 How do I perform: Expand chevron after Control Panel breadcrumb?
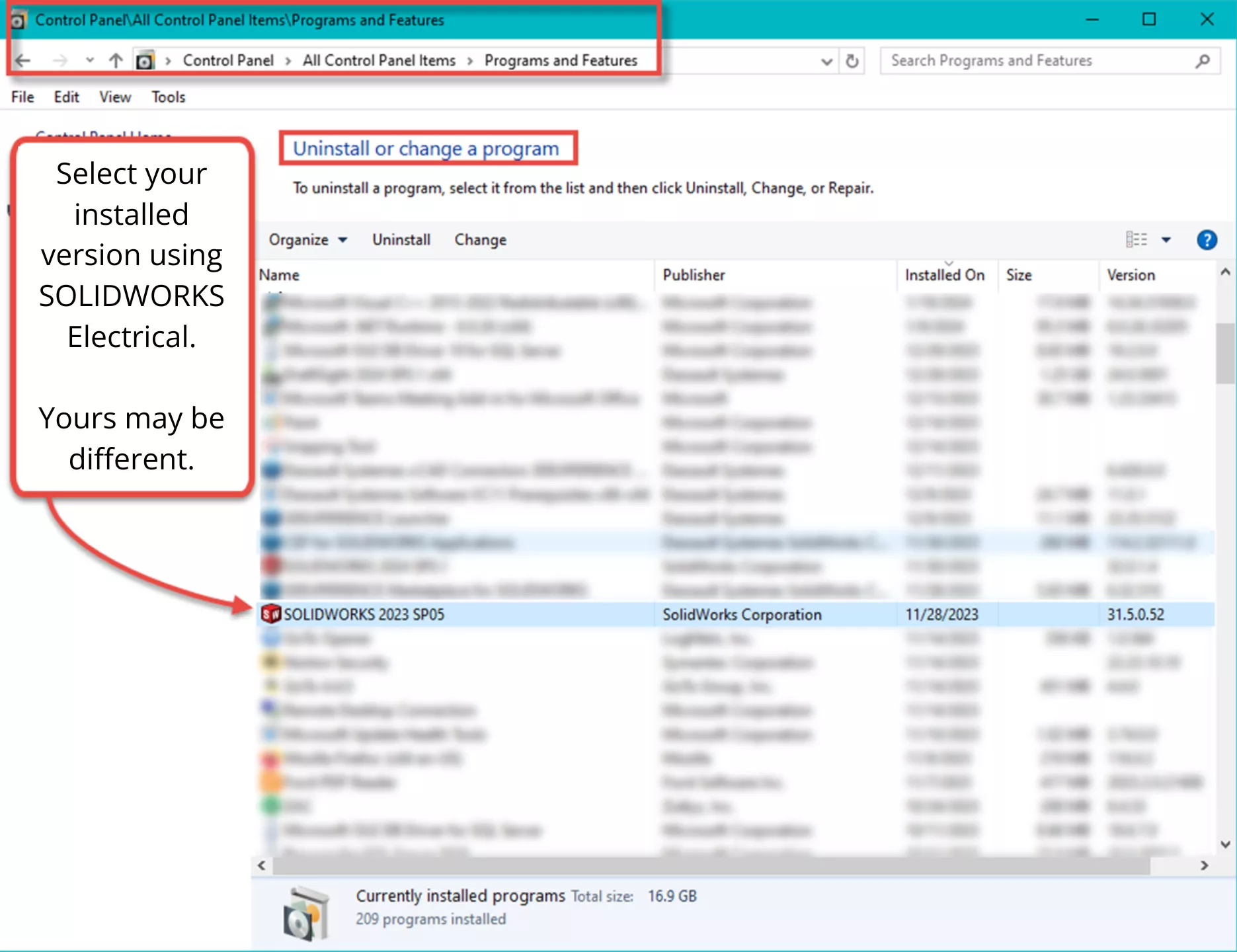click(x=288, y=61)
